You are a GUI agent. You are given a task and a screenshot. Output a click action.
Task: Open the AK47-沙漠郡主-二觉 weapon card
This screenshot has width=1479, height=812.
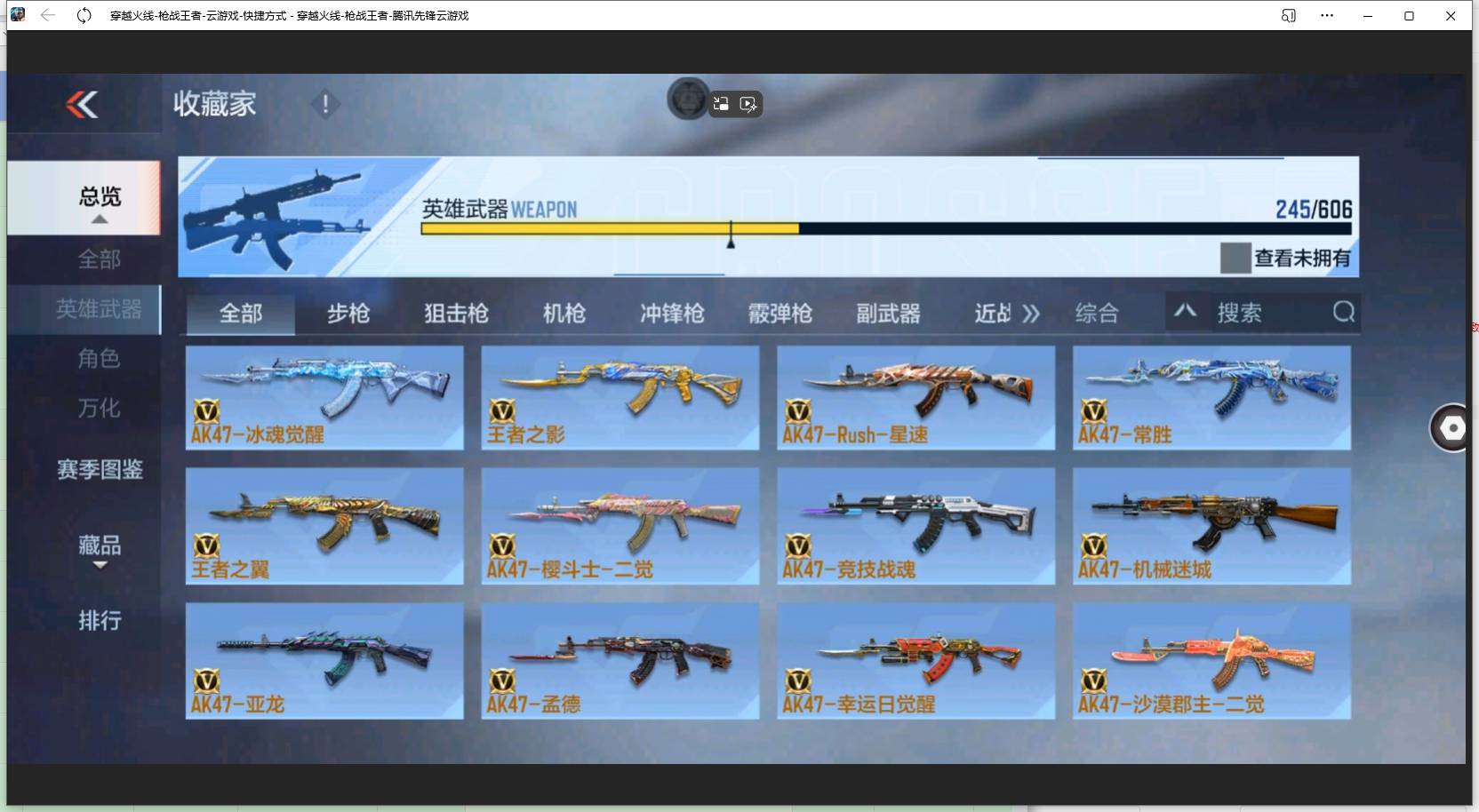pos(1212,661)
